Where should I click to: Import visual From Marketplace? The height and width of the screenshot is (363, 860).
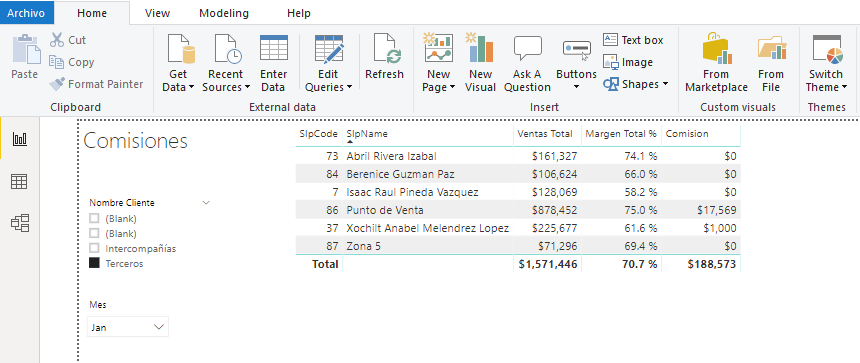[716, 63]
